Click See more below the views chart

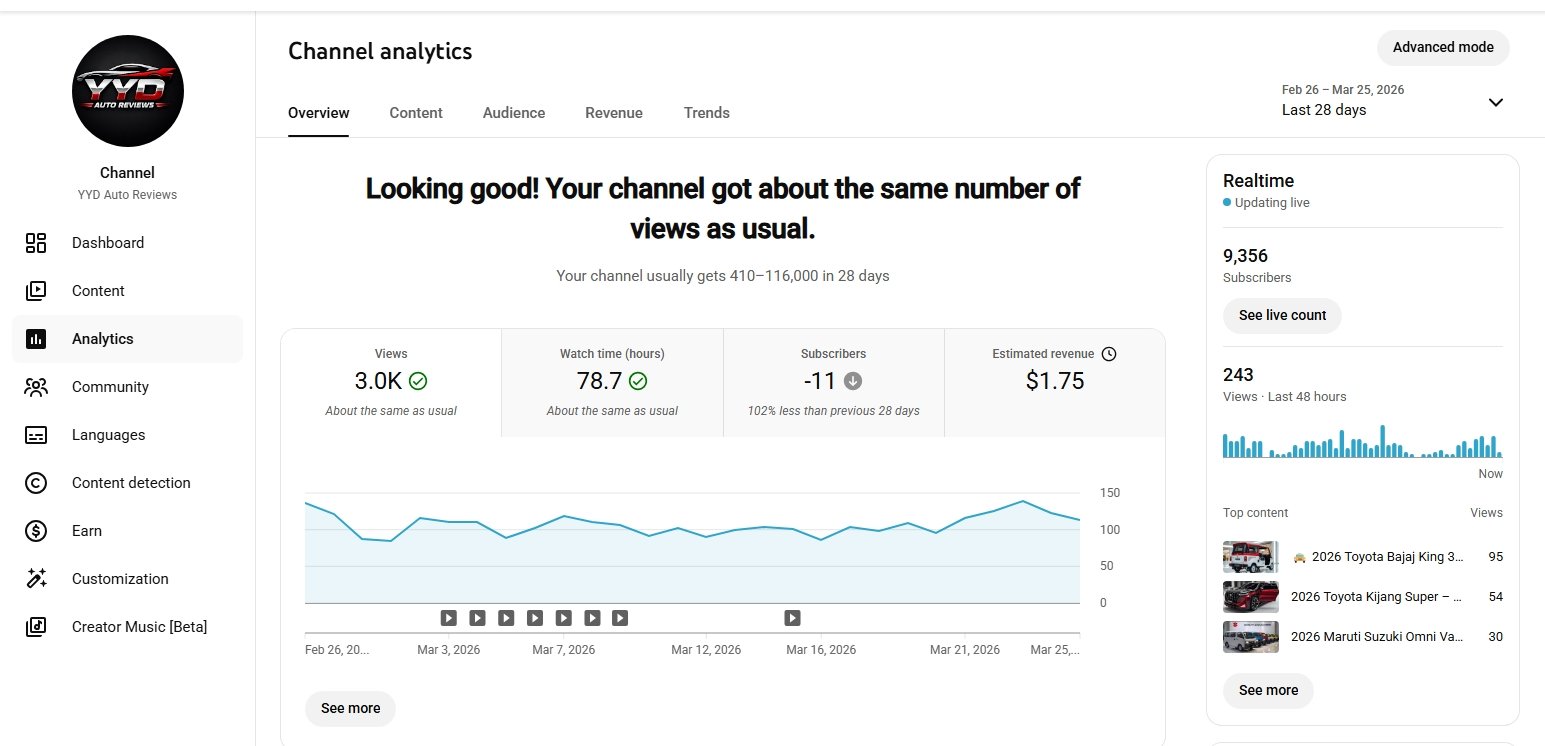[x=350, y=708]
